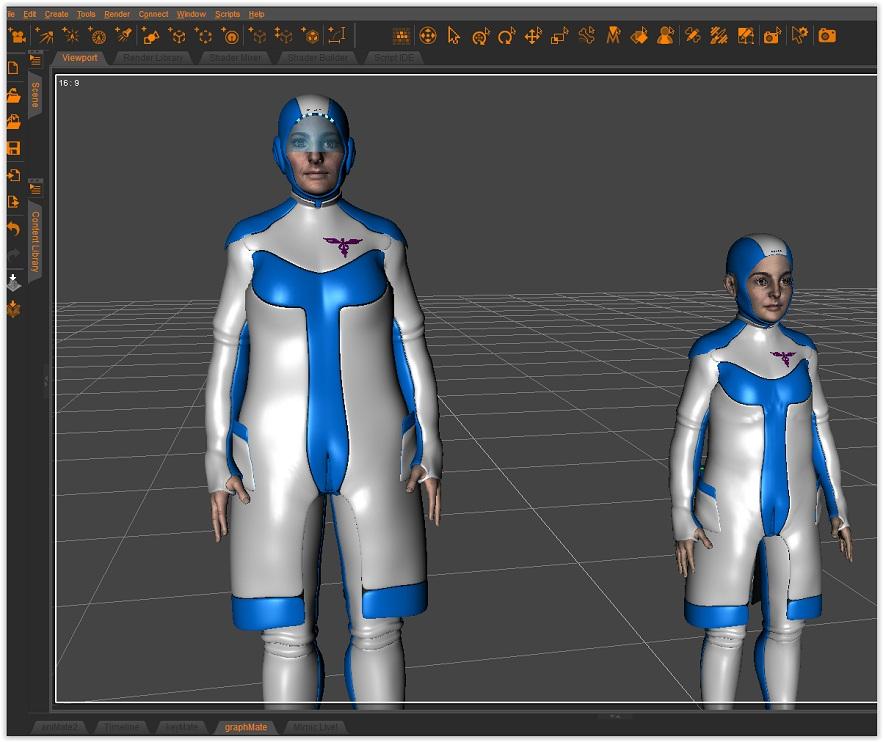Select the Node Selection arrow tool
883x742 pixels.
coord(454,36)
